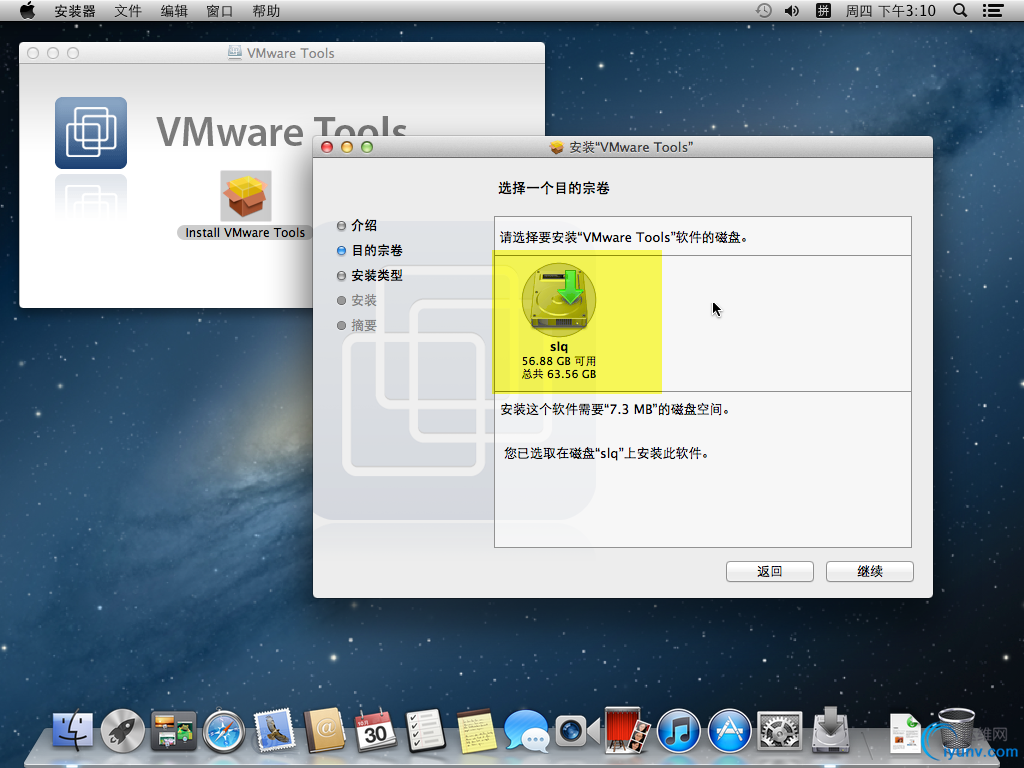This screenshot has width=1024, height=768.
Task: Select the 目的宗卷 installer step
Action: pos(370,250)
